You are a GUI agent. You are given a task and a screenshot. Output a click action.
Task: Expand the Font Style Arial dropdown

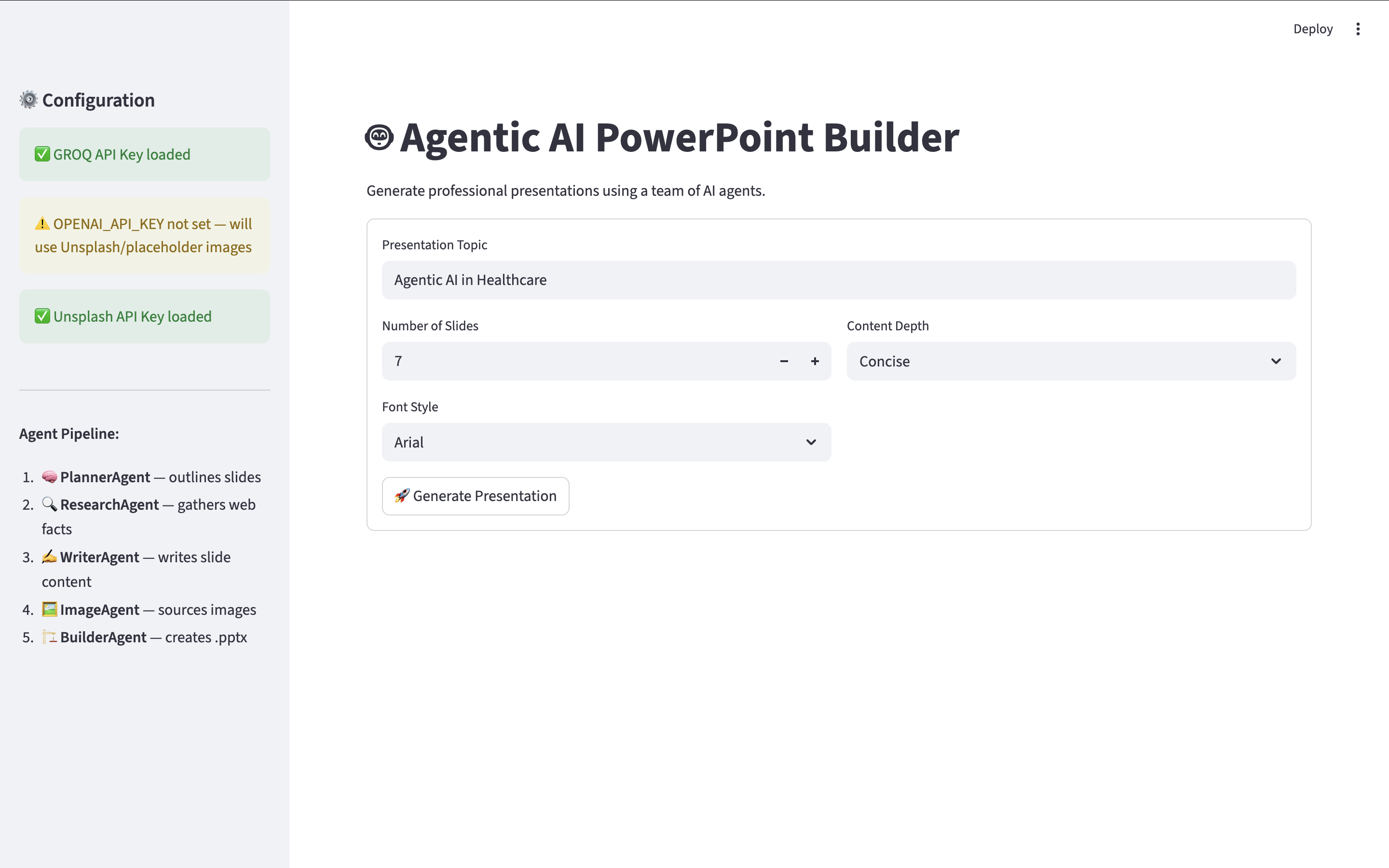point(606,442)
